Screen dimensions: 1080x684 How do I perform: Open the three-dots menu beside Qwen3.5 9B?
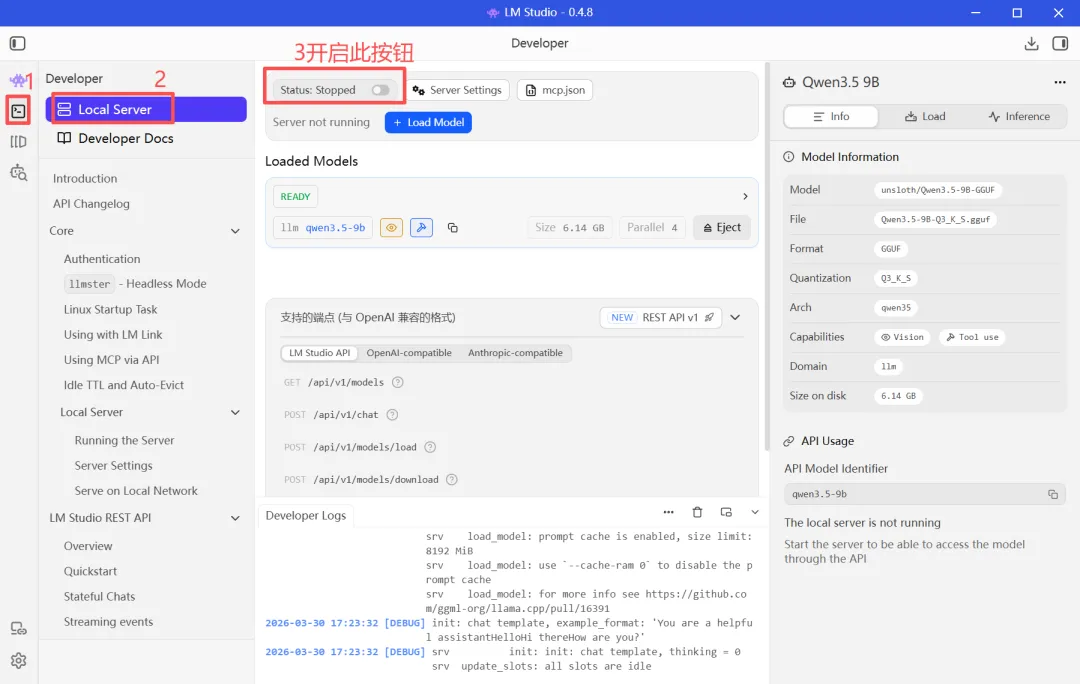click(x=1059, y=82)
